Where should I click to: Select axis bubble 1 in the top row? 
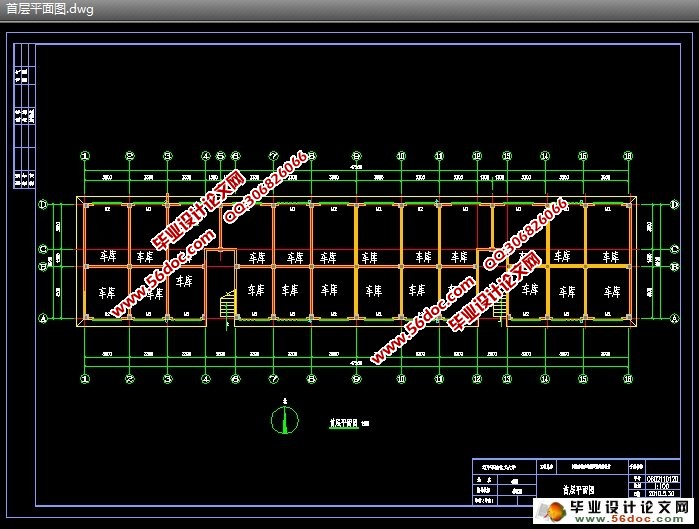pos(86,156)
